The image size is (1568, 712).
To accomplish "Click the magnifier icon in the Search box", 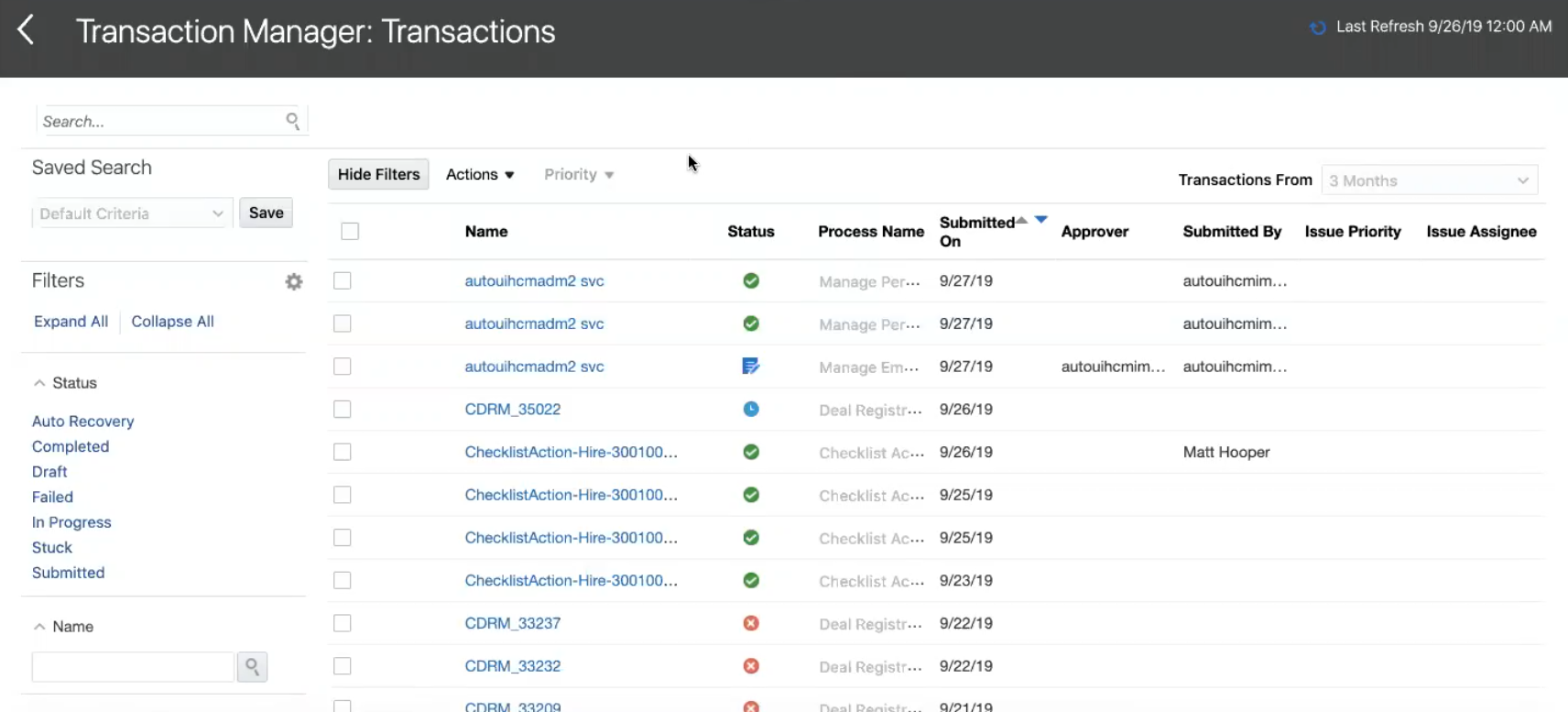I will pos(292,121).
